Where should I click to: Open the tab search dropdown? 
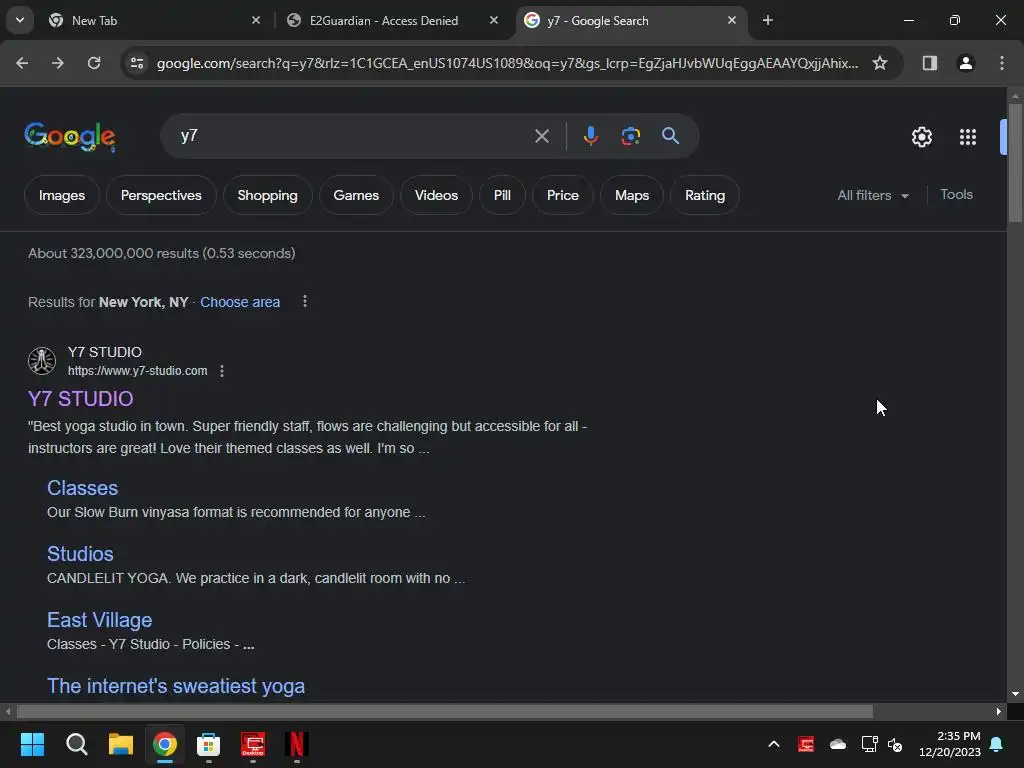(x=20, y=20)
